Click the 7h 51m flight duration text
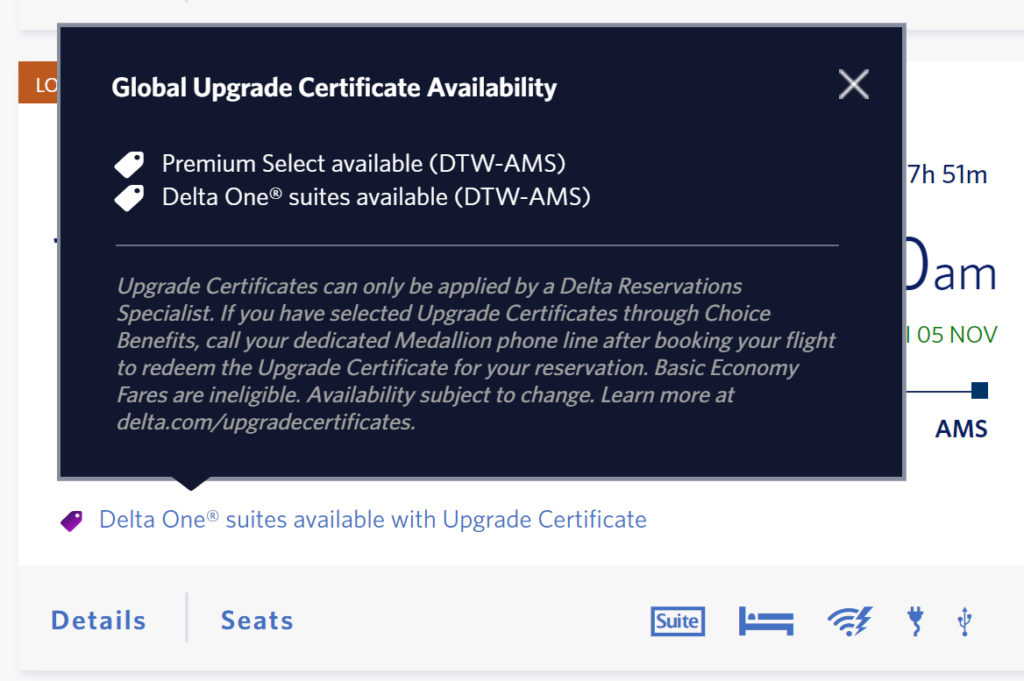This screenshot has width=1024, height=681. point(948,174)
